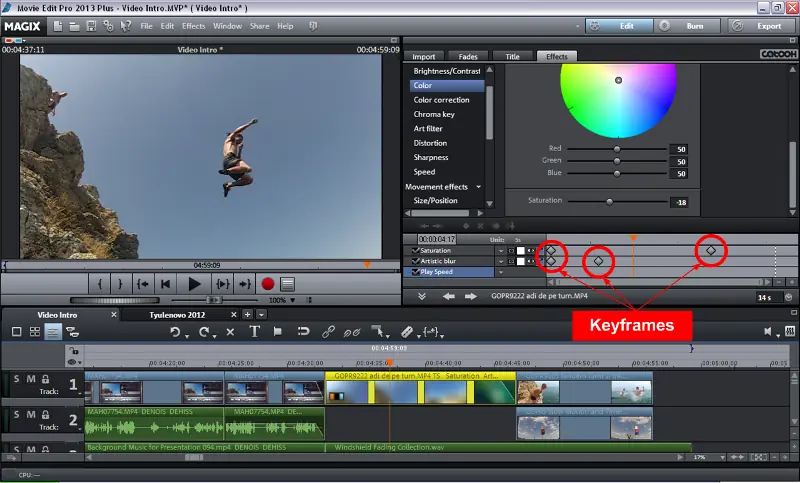The image size is (800, 483).
Task: Adjust the Saturation slider handle
Action: click(609, 202)
